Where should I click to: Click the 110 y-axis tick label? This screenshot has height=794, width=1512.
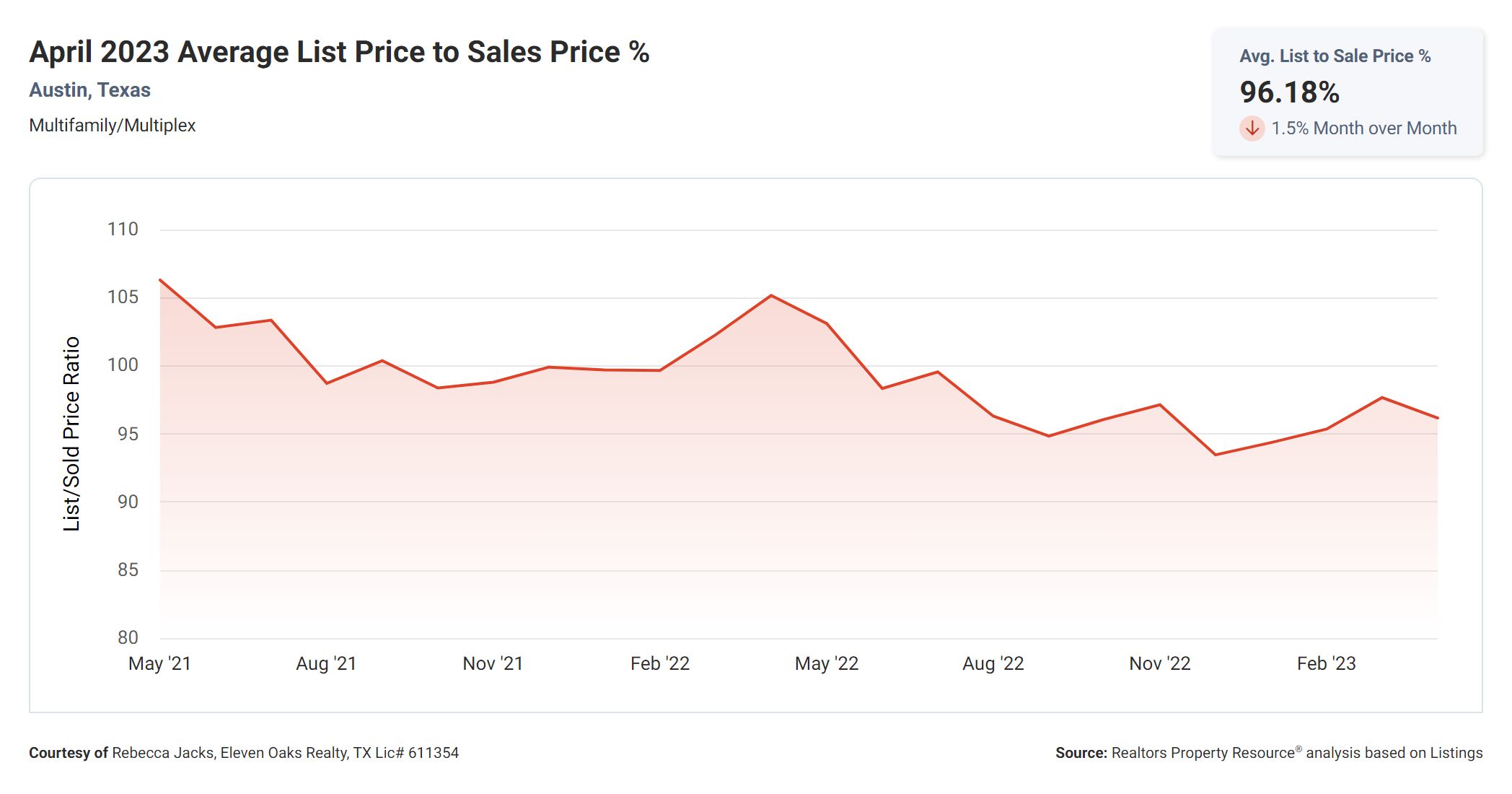point(123,230)
